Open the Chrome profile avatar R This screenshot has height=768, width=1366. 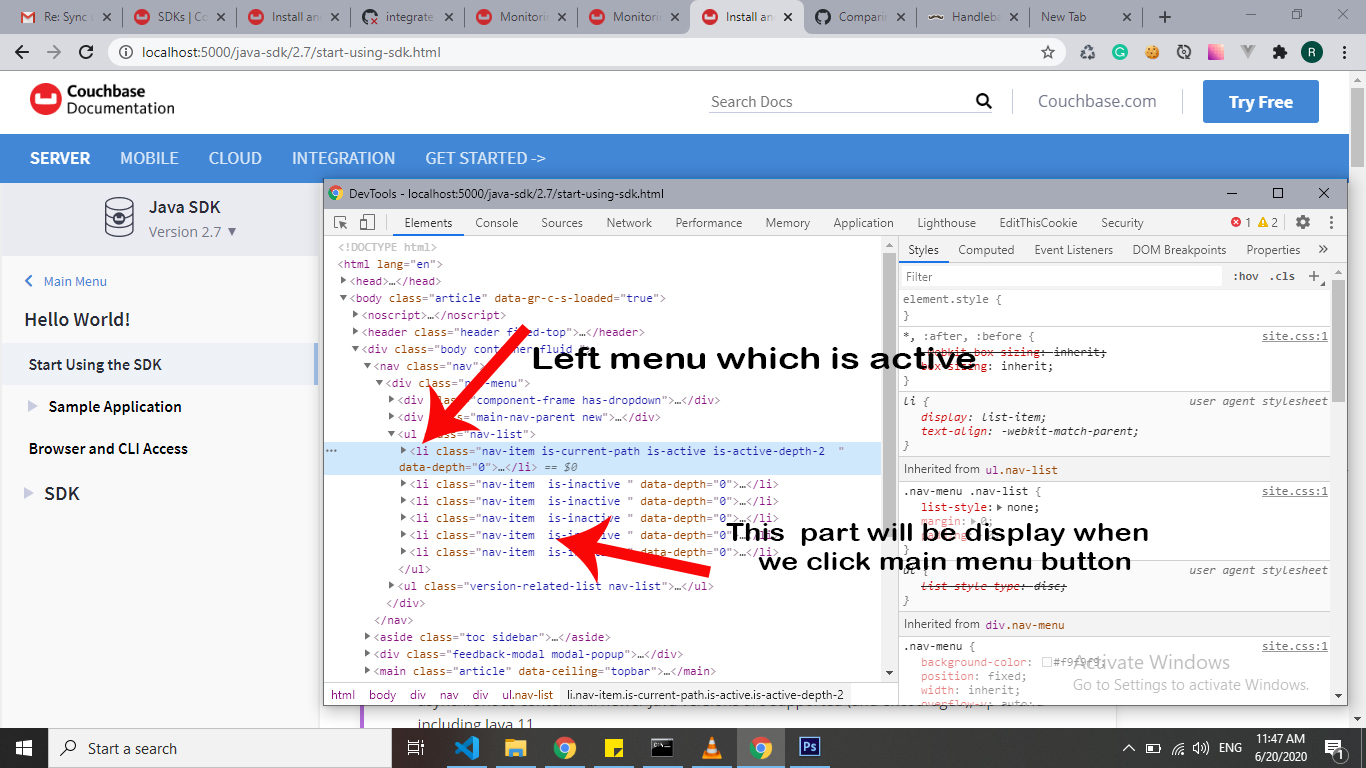(x=1311, y=52)
